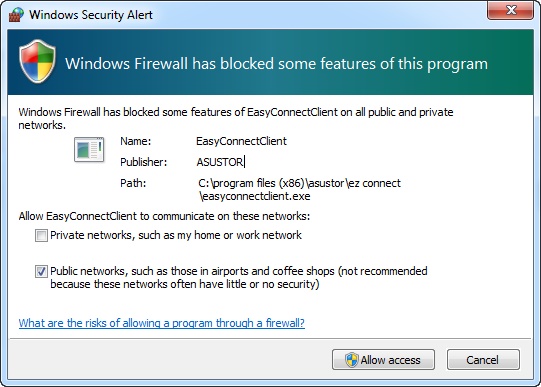541x387 pixels.
Task: Click the Public networks airports and coffee shops label
Action: coord(239,277)
